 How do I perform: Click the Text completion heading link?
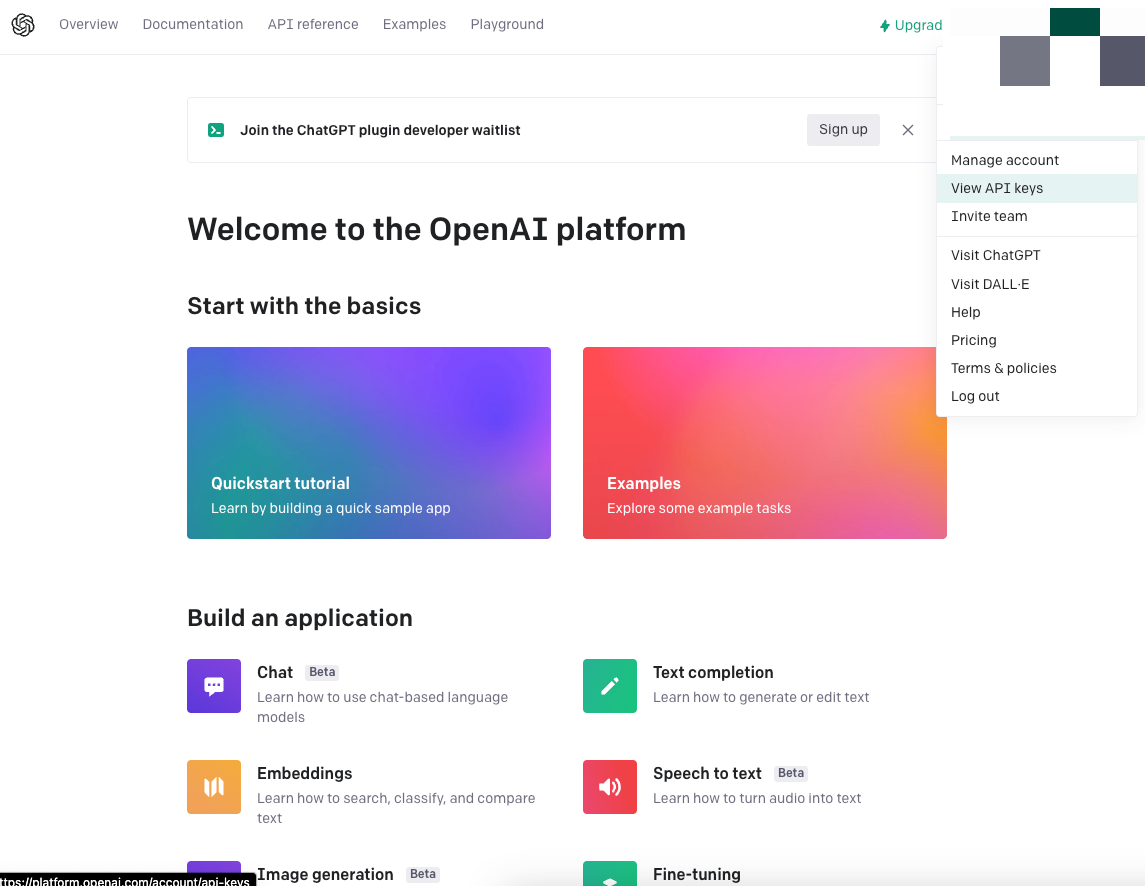click(713, 672)
